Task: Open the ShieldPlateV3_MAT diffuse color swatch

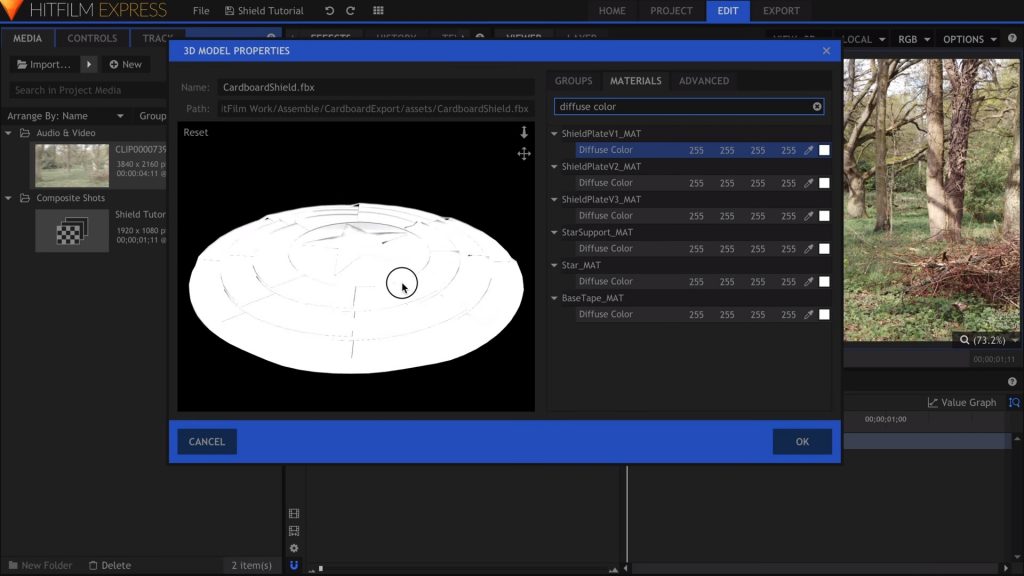Action: (824, 216)
